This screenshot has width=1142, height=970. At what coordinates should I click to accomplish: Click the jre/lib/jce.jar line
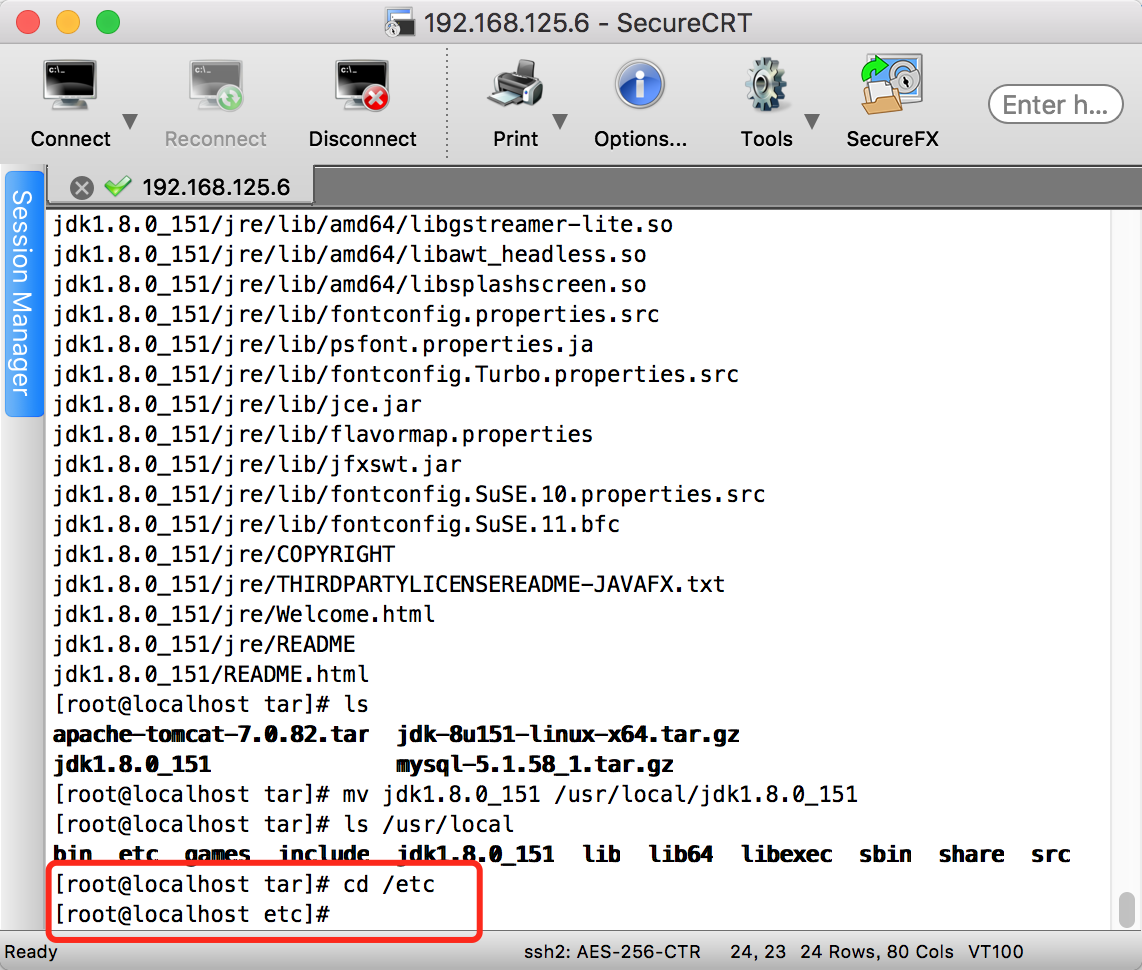237,404
